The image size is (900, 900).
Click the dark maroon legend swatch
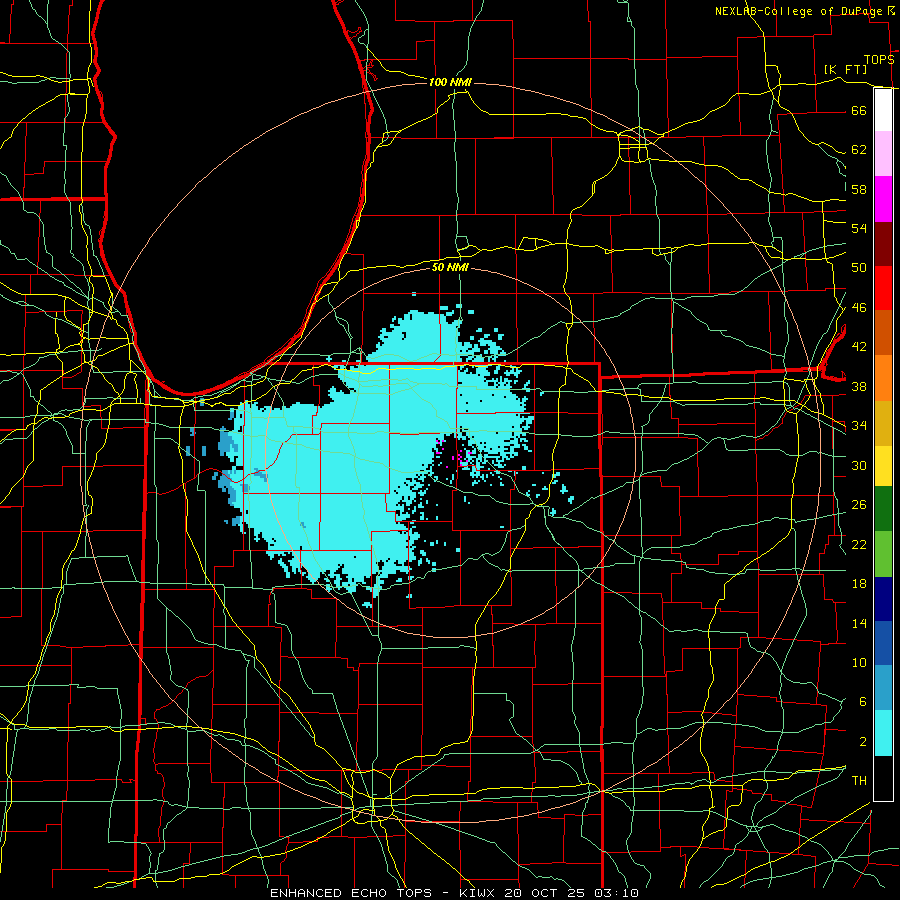point(883,243)
